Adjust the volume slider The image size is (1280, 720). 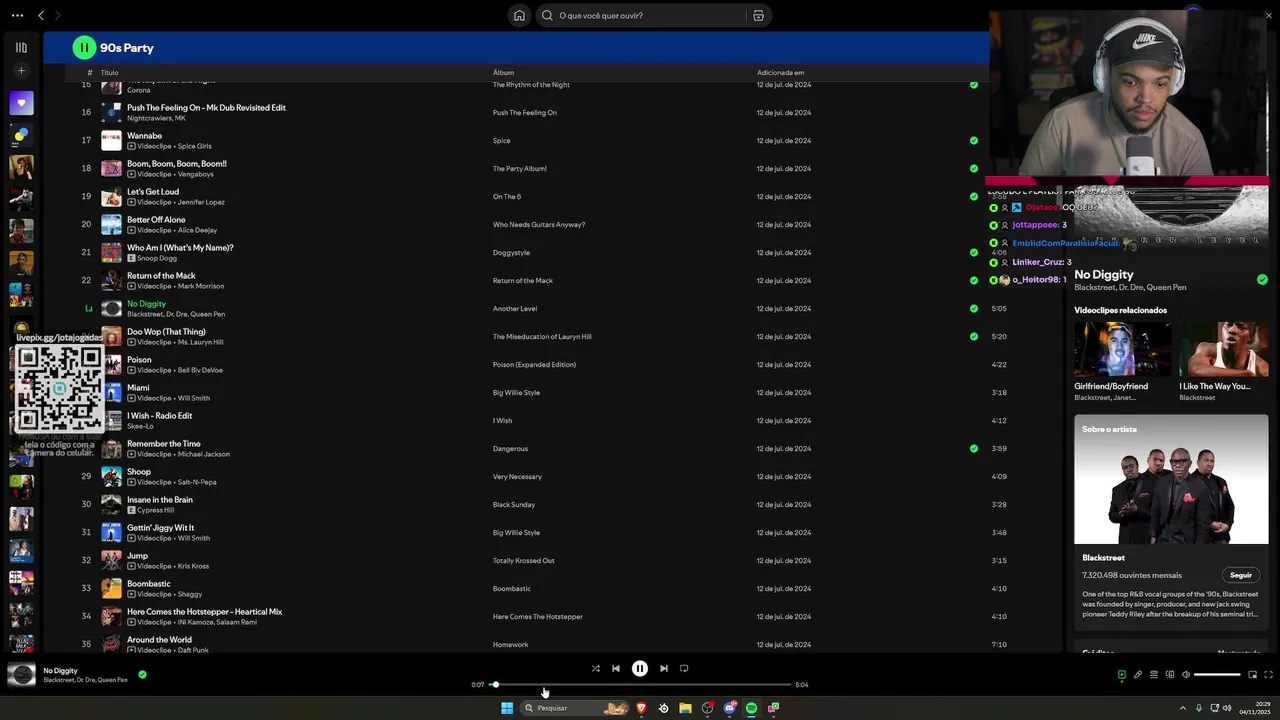point(1217,675)
